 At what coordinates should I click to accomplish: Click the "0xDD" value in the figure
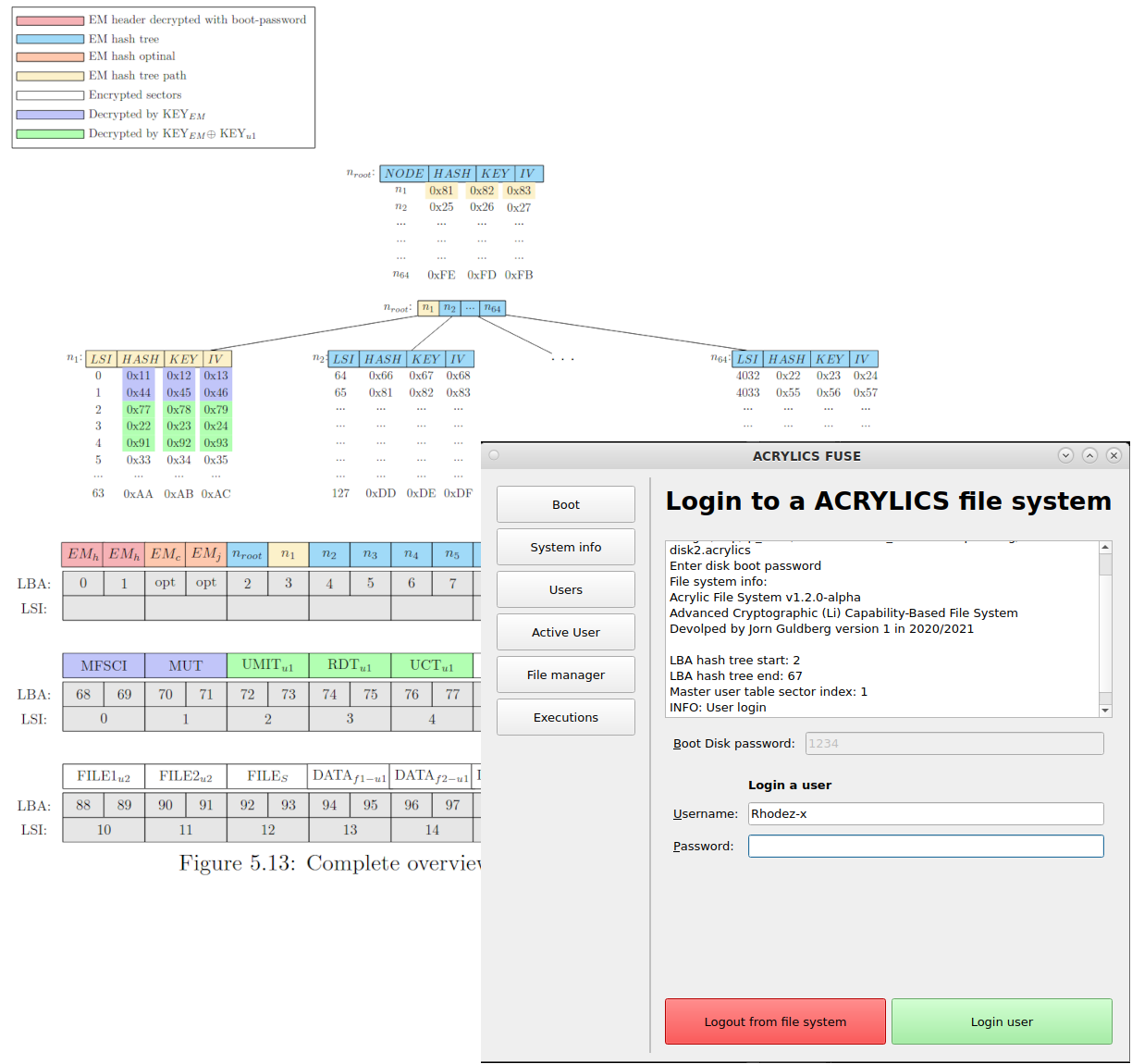[x=380, y=493]
